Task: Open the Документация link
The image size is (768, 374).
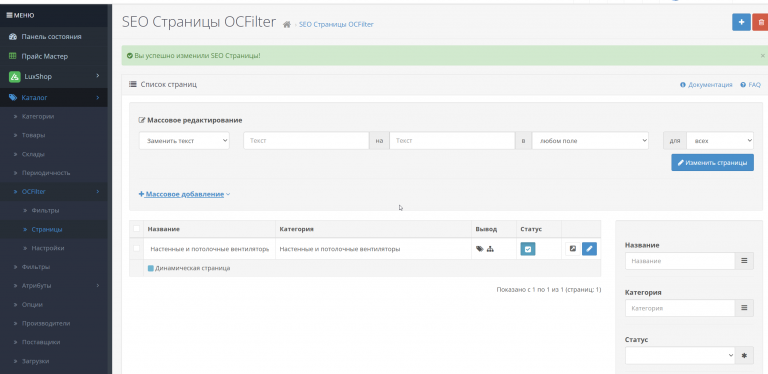Action: click(x=710, y=85)
